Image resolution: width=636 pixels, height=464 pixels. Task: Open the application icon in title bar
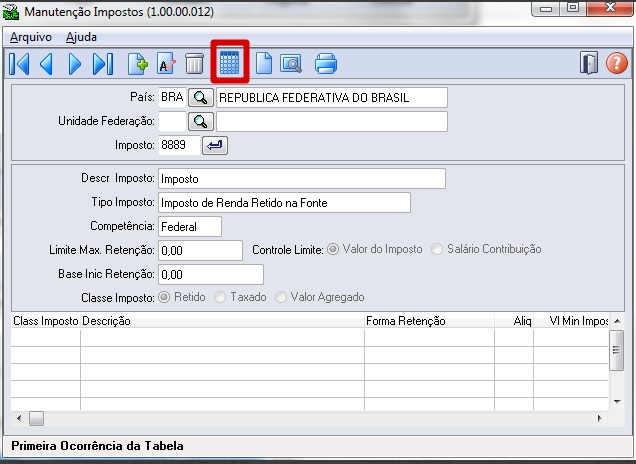click(11, 11)
